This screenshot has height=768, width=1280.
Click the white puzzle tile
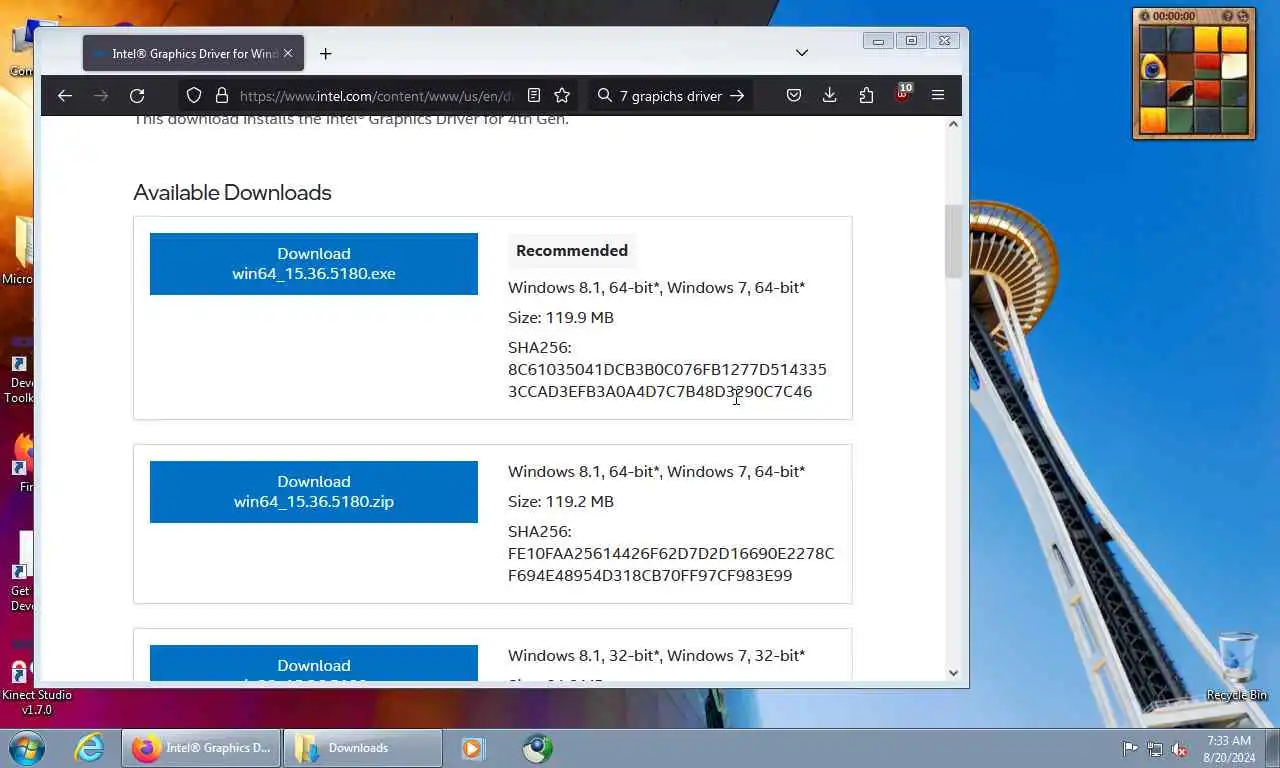click(1233, 67)
